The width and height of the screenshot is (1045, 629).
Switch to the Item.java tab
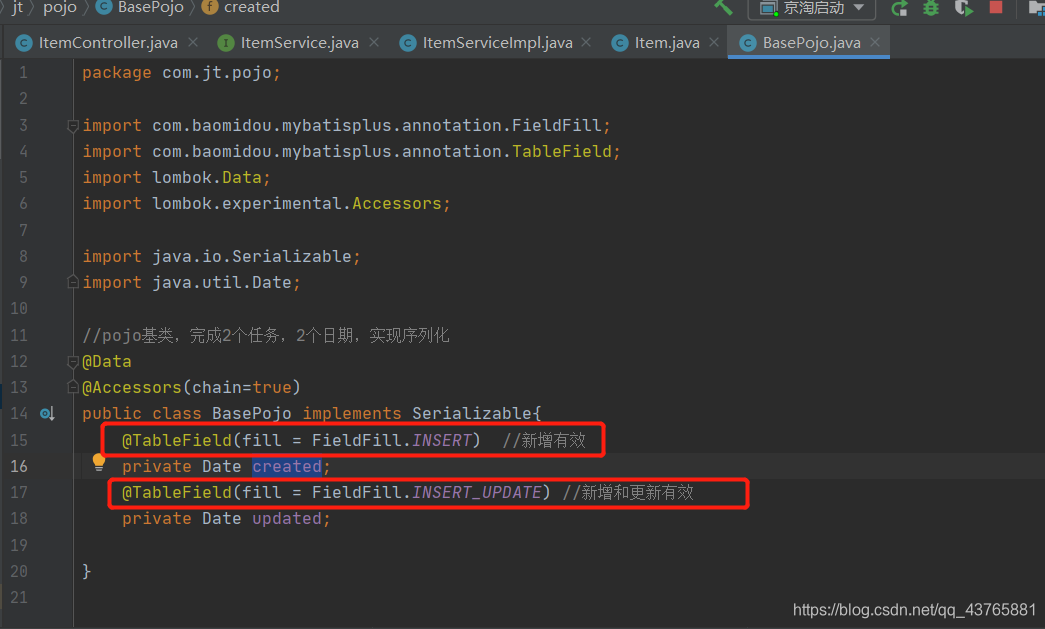(x=666, y=43)
